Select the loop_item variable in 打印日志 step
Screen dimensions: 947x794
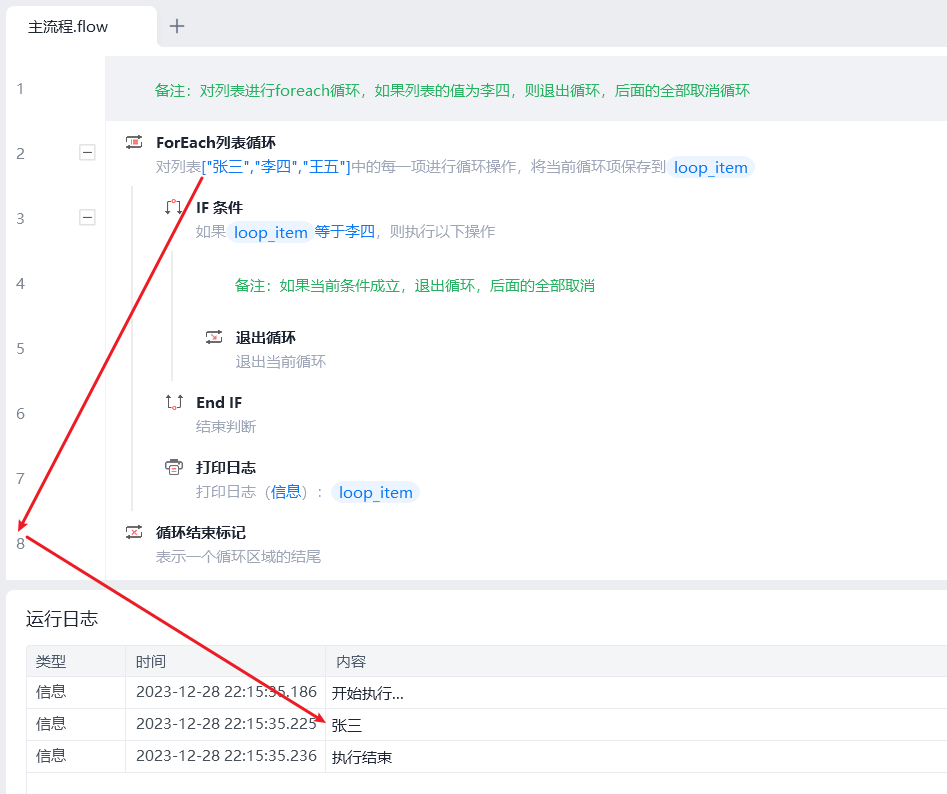(x=376, y=493)
